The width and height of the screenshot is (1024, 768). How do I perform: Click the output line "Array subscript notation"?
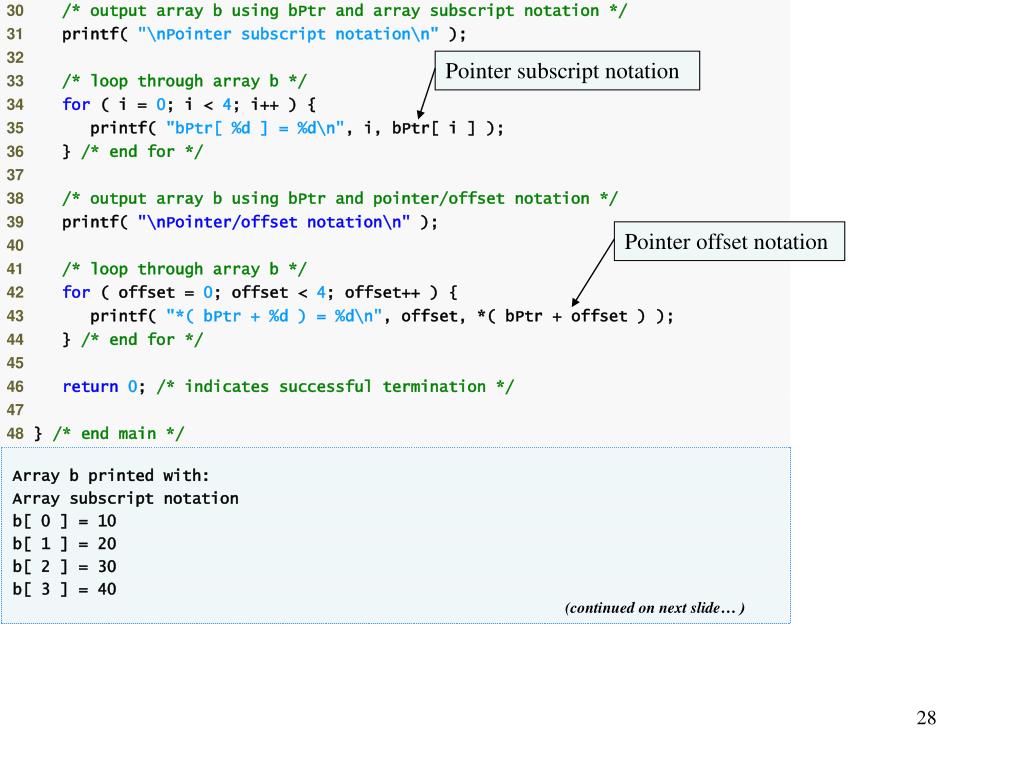(x=125, y=498)
